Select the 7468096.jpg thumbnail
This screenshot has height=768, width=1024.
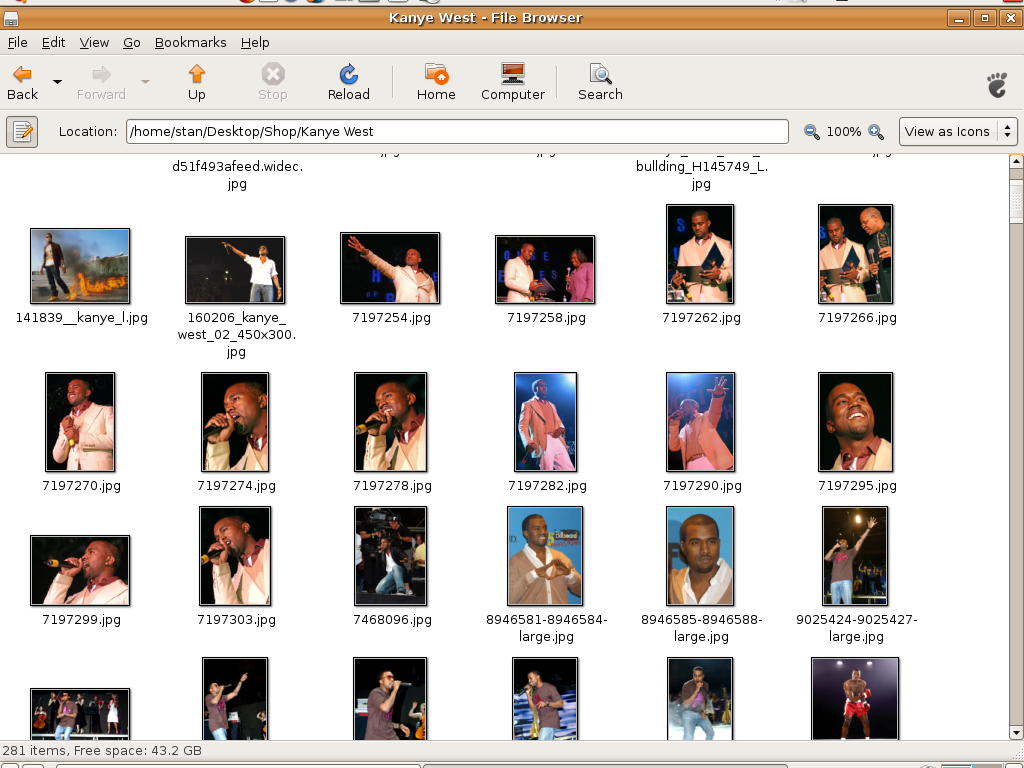coord(390,556)
